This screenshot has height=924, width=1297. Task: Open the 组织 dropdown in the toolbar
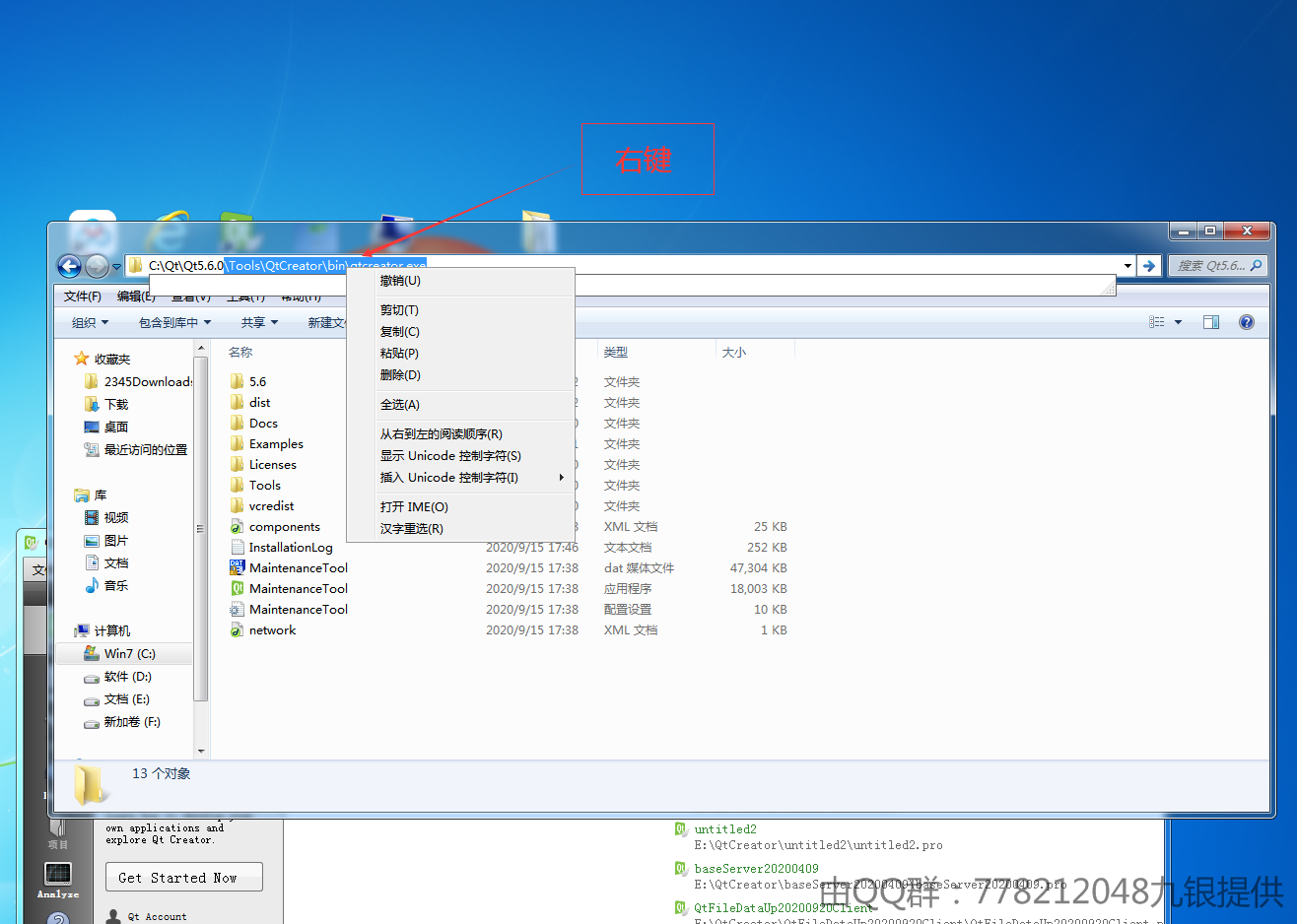90,323
